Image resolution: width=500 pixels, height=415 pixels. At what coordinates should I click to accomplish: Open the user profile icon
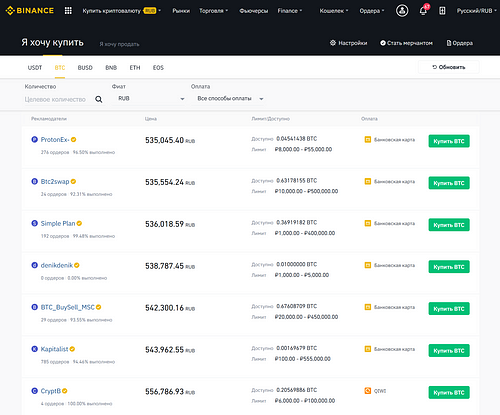[402, 11]
